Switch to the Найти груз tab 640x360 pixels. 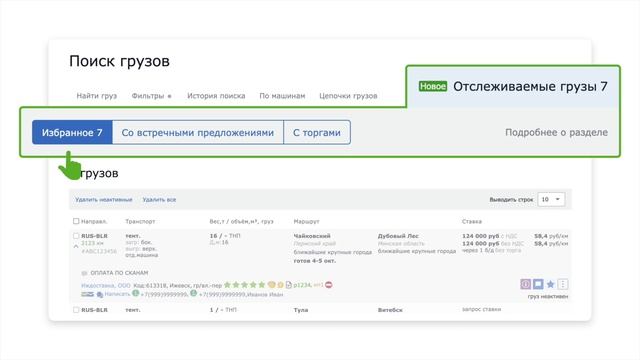click(x=96, y=96)
